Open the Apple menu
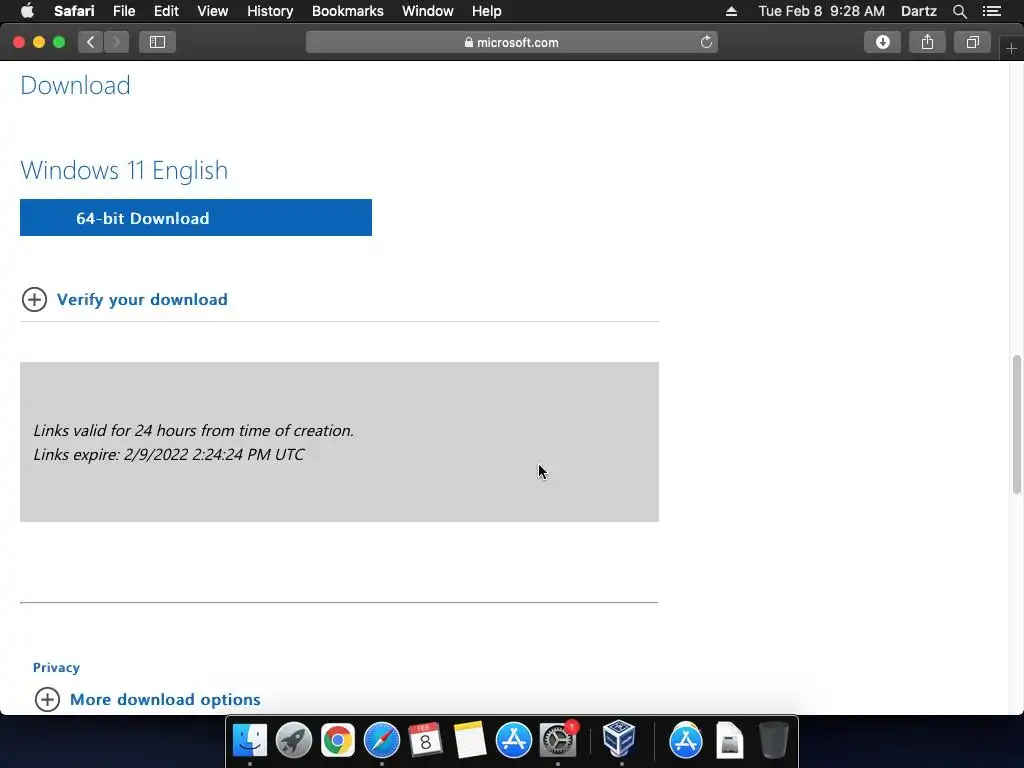 click(x=27, y=11)
